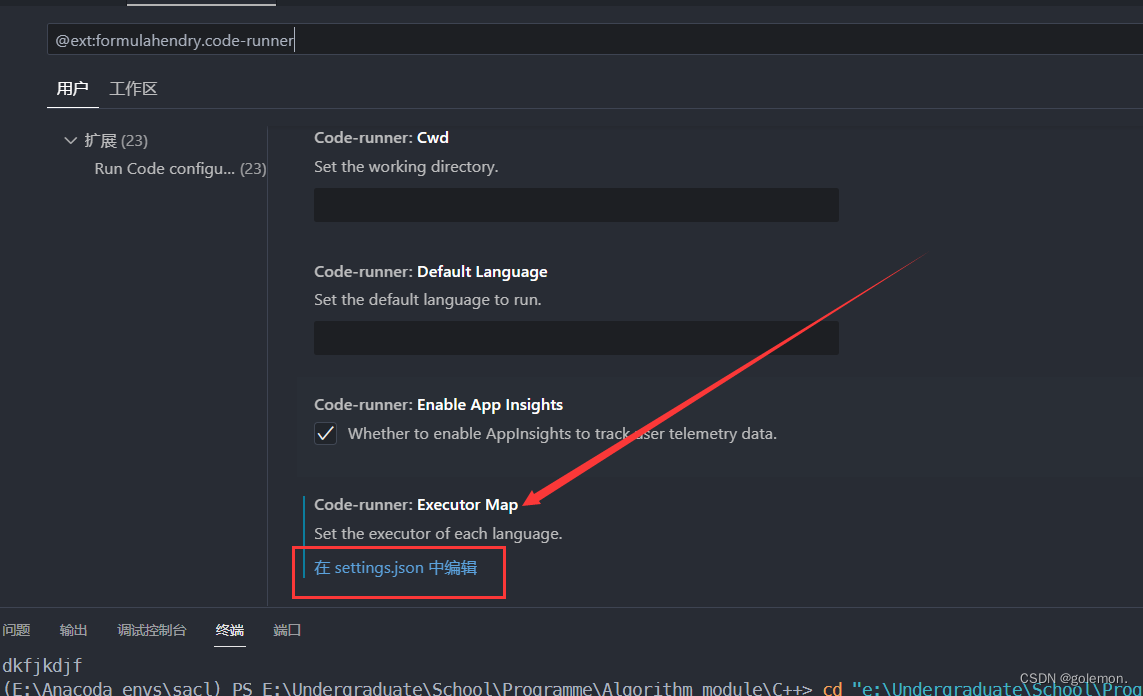Select the Enable App Insights setting title
This screenshot has width=1143, height=696.
pyautogui.click(x=438, y=404)
